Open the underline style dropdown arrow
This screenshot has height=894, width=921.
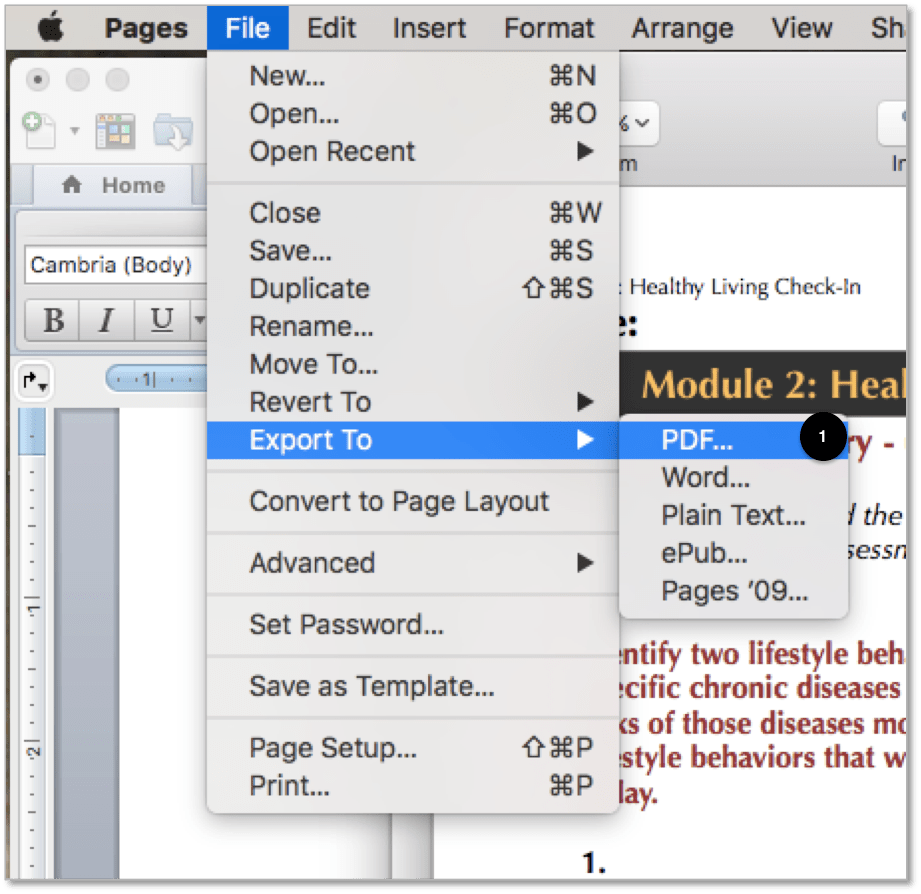click(x=199, y=320)
